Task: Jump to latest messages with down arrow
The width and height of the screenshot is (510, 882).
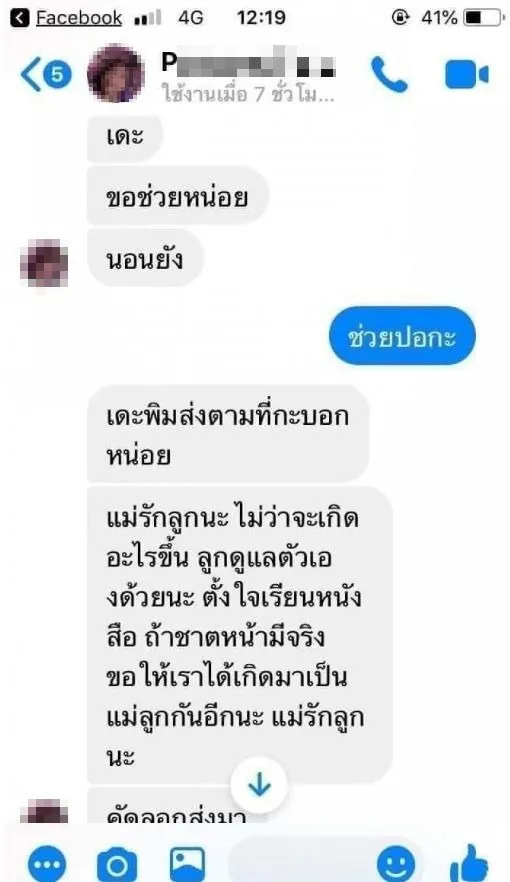Action: 259,785
